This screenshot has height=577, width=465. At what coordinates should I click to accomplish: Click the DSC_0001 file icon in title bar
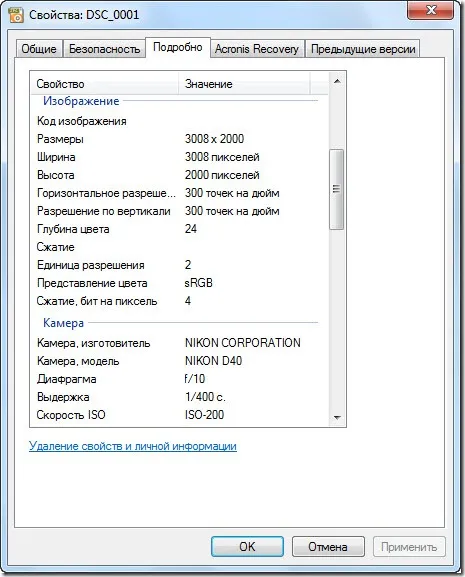pos(16,15)
